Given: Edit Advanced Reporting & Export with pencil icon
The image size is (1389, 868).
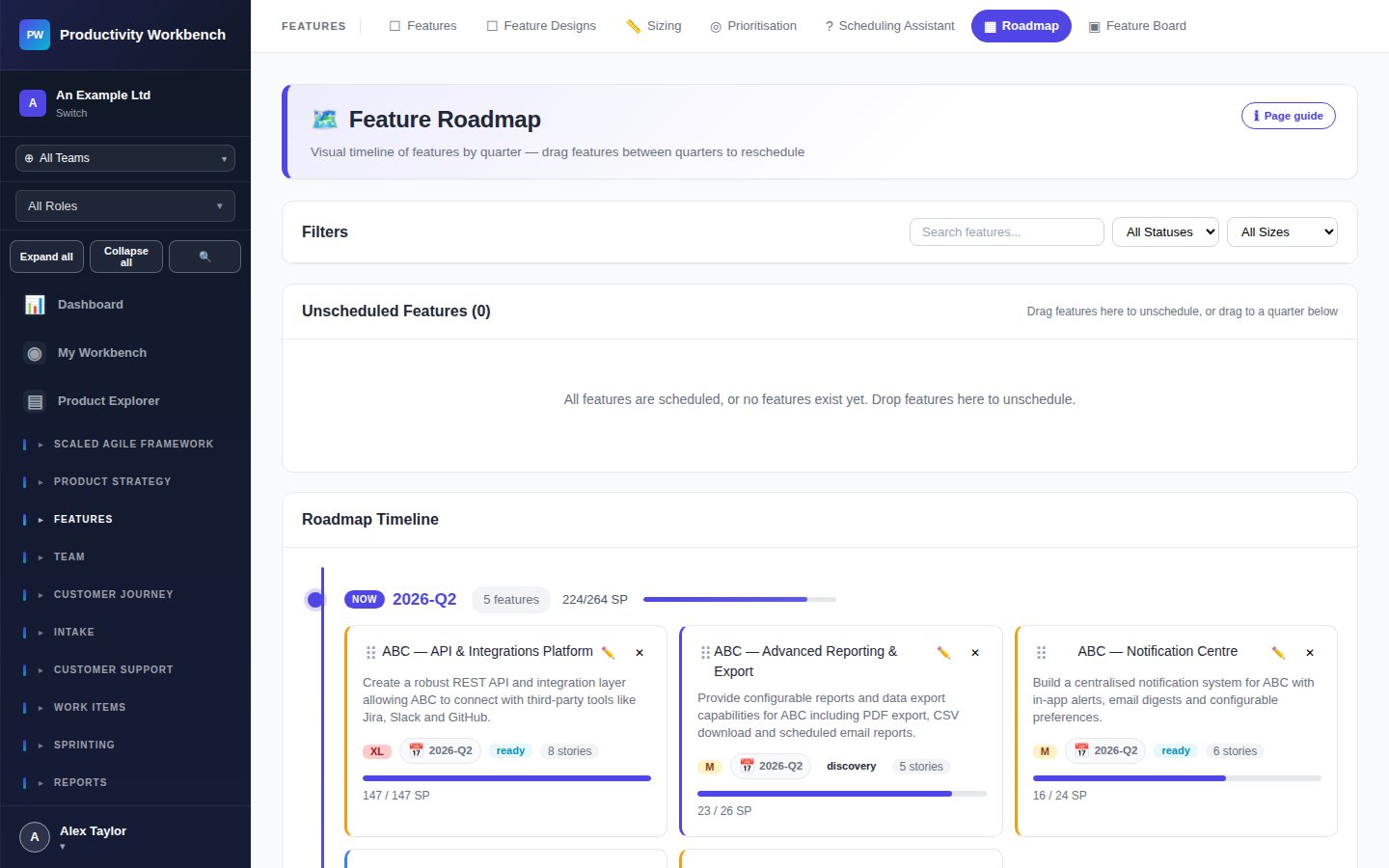Looking at the screenshot, I should point(943,653).
